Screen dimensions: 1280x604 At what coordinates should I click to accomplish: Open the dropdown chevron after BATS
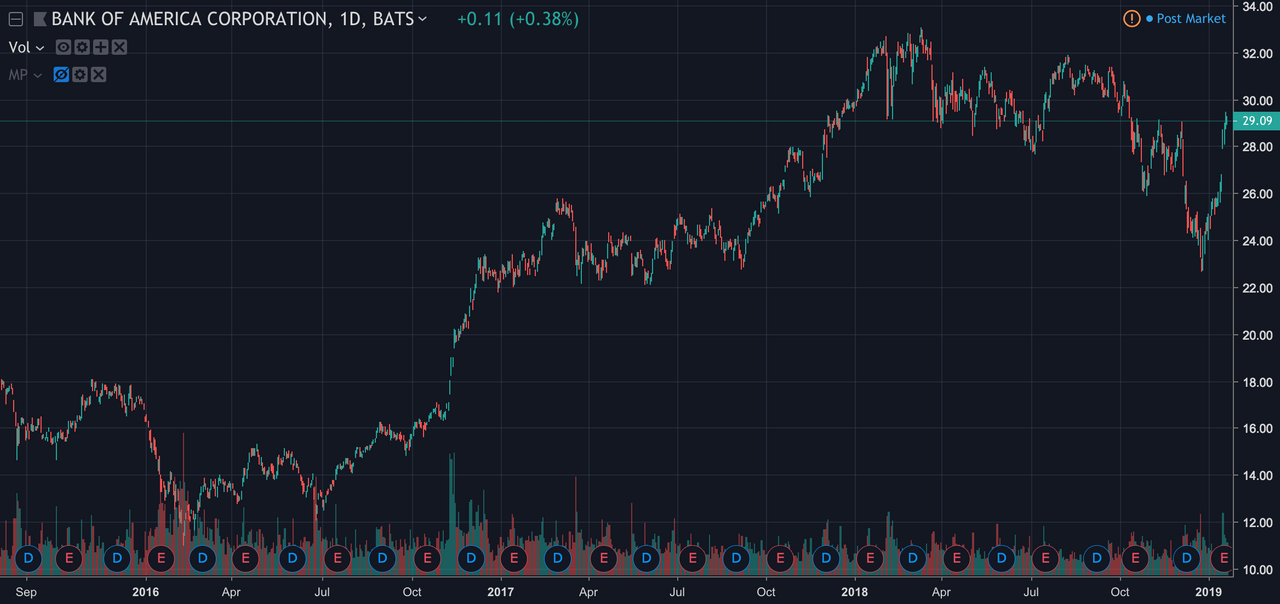(x=422, y=19)
